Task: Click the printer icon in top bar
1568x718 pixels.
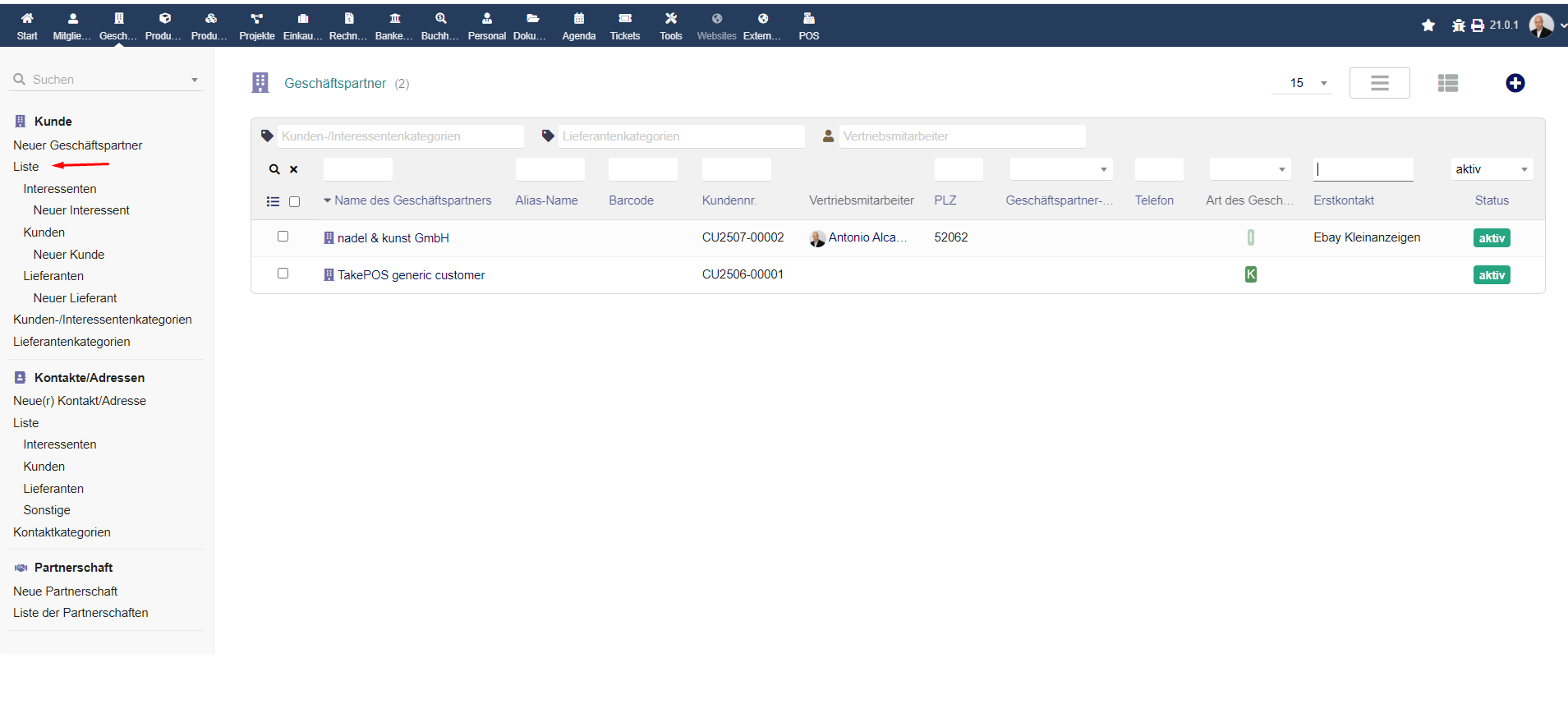Action: [x=1477, y=25]
